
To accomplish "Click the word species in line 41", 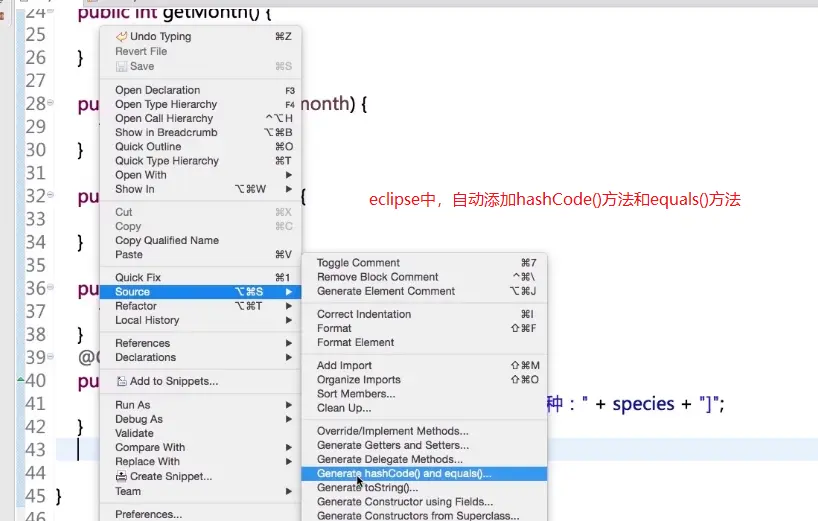I will [x=643, y=404].
